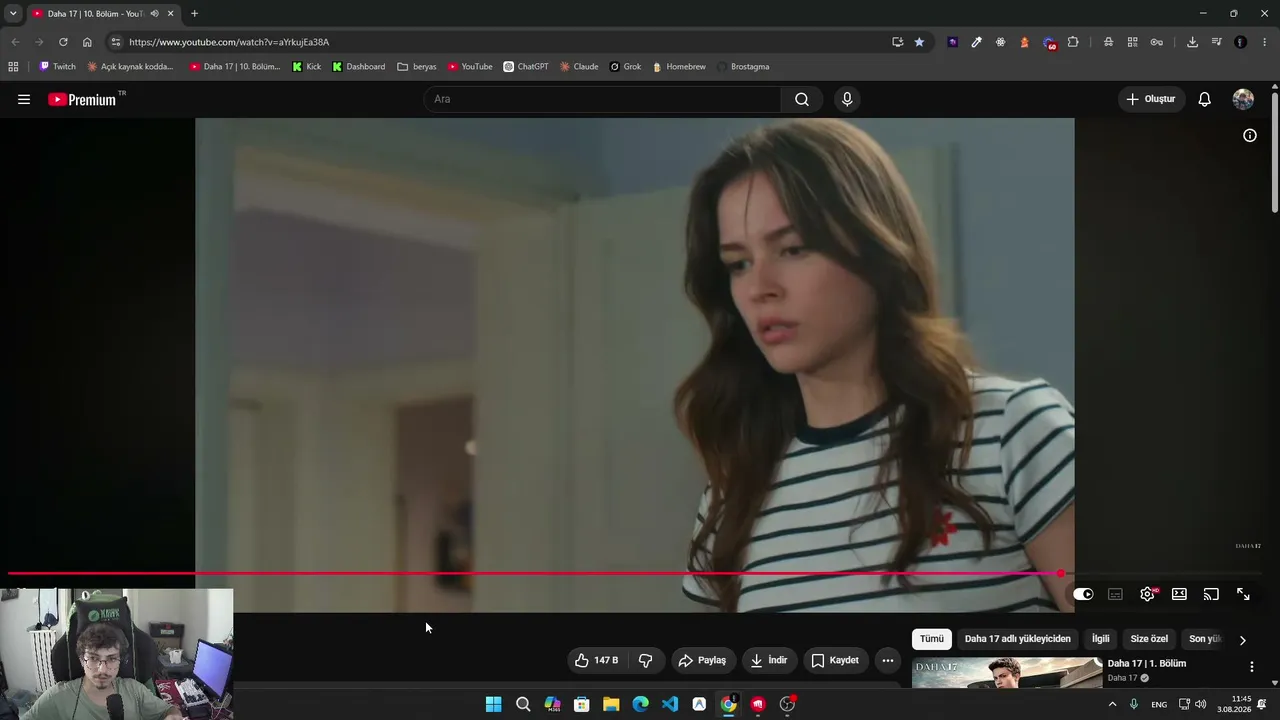Open the ChatGPT bookmark

[526, 67]
